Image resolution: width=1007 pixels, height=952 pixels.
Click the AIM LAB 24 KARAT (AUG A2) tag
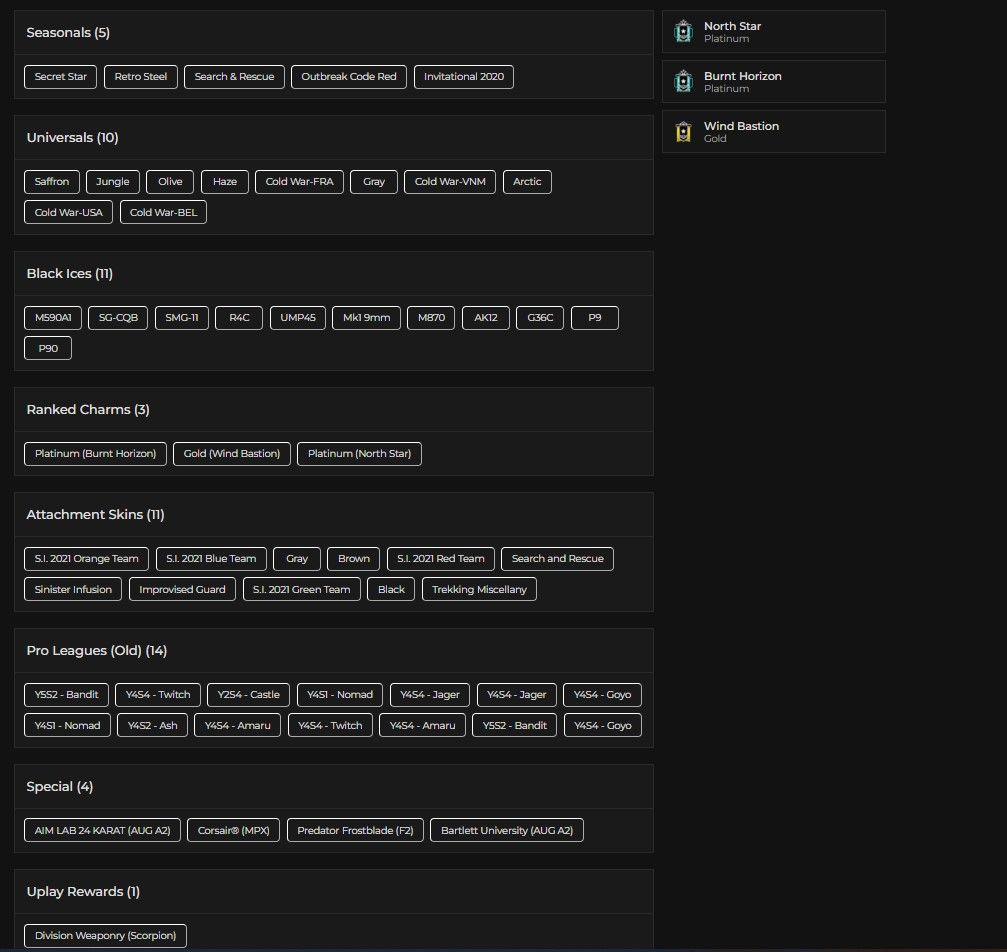coord(103,831)
